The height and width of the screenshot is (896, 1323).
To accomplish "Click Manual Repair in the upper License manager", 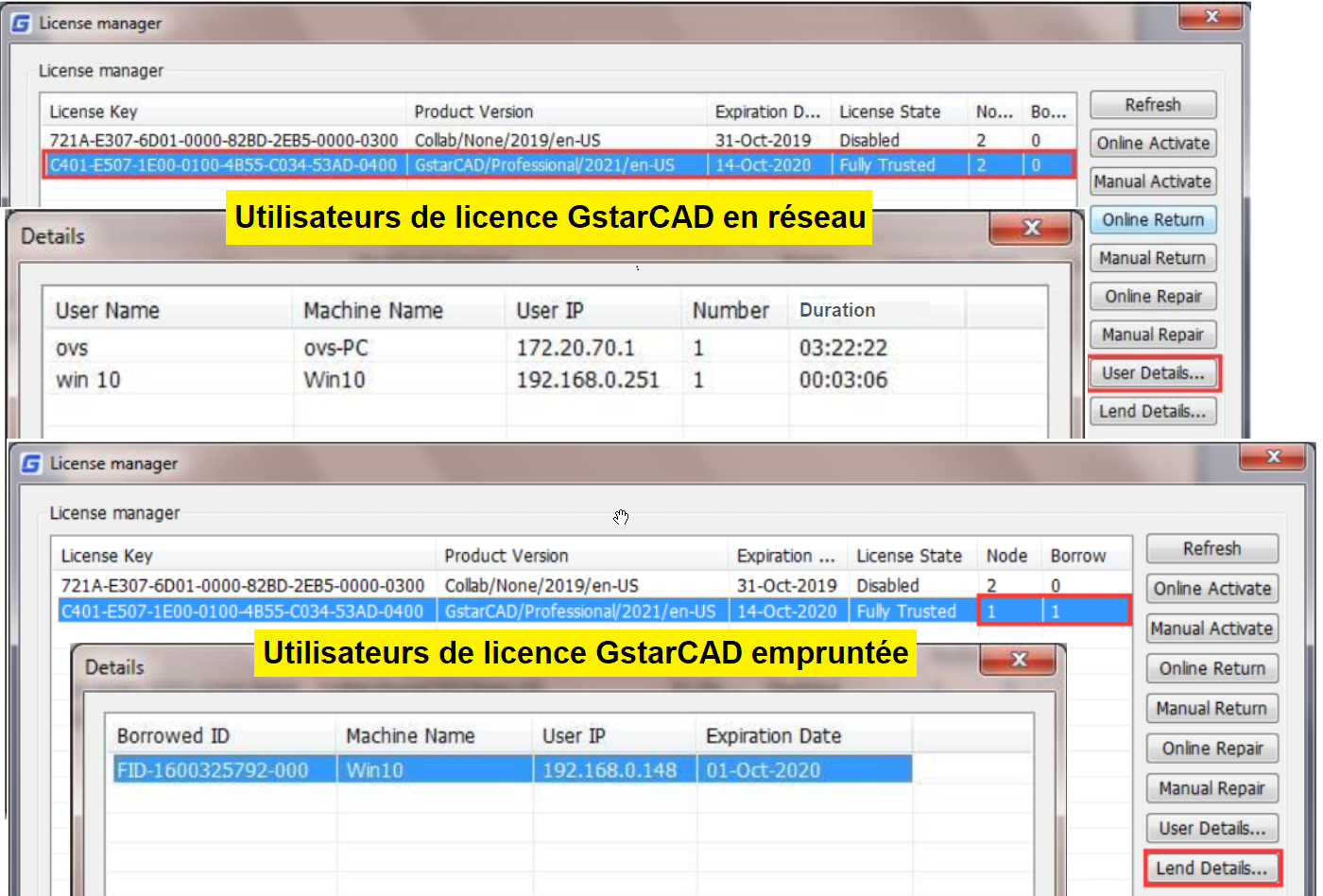I will [x=1153, y=335].
